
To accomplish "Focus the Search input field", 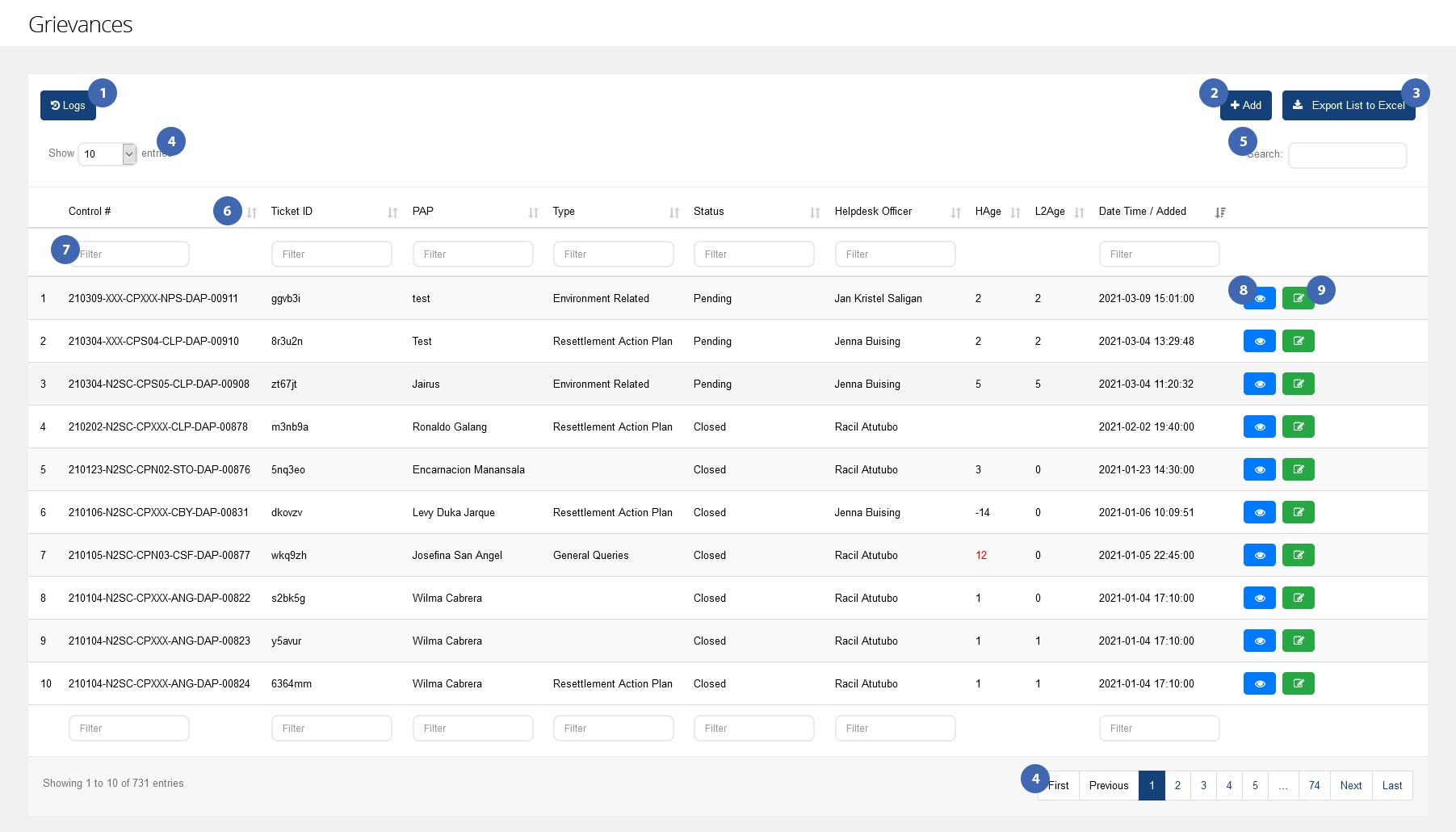I will pos(1347,155).
